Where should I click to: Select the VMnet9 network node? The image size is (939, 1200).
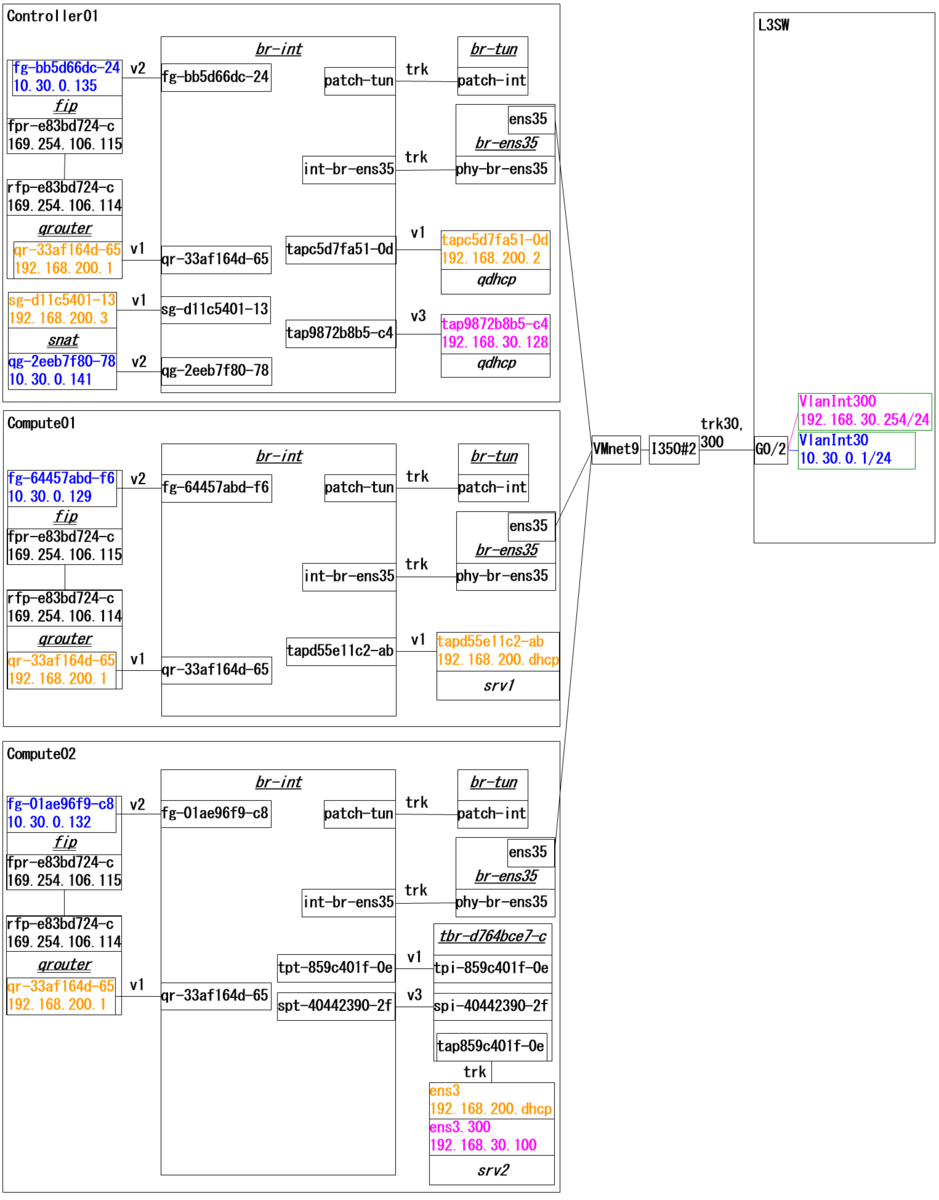tap(614, 450)
